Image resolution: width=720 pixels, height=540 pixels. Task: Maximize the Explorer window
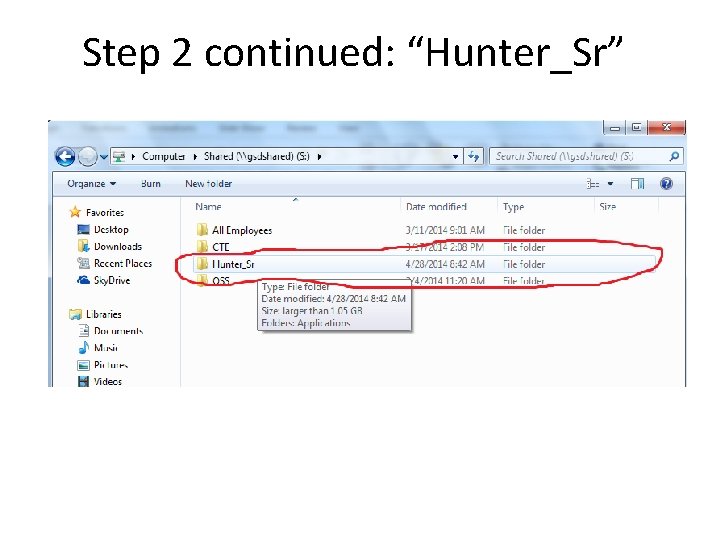pyautogui.click(x=636, y=128)
